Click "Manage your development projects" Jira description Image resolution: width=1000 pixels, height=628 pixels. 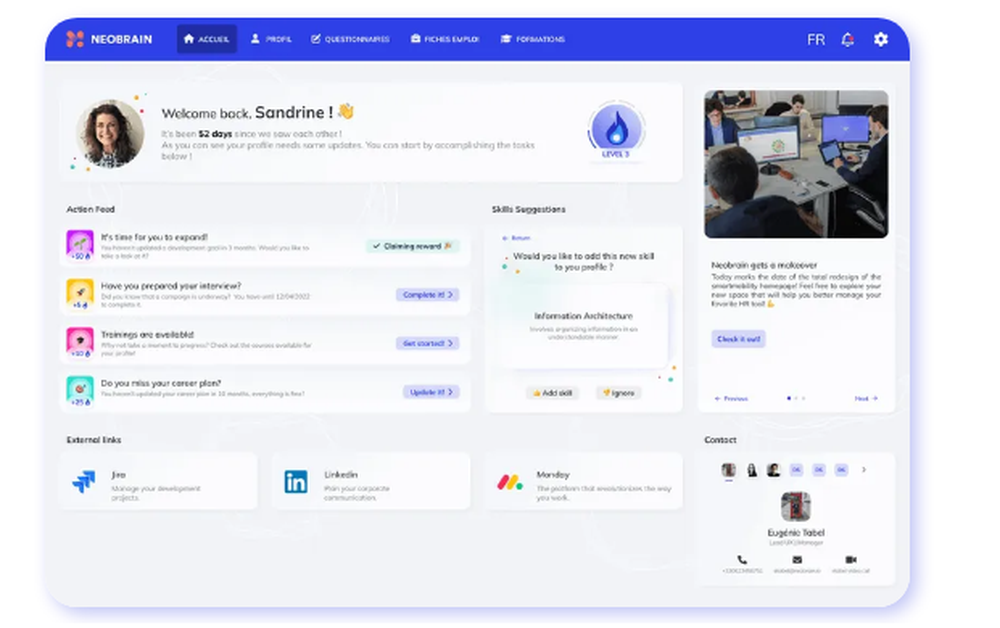[x=156, y=493]
